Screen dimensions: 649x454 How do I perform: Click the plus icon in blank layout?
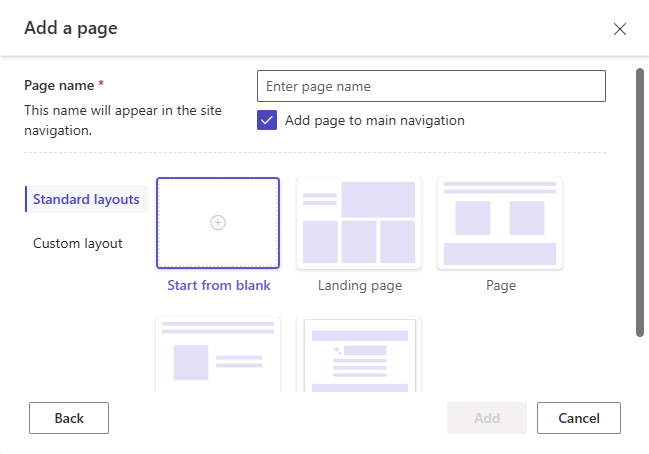[x=218, y=223]
